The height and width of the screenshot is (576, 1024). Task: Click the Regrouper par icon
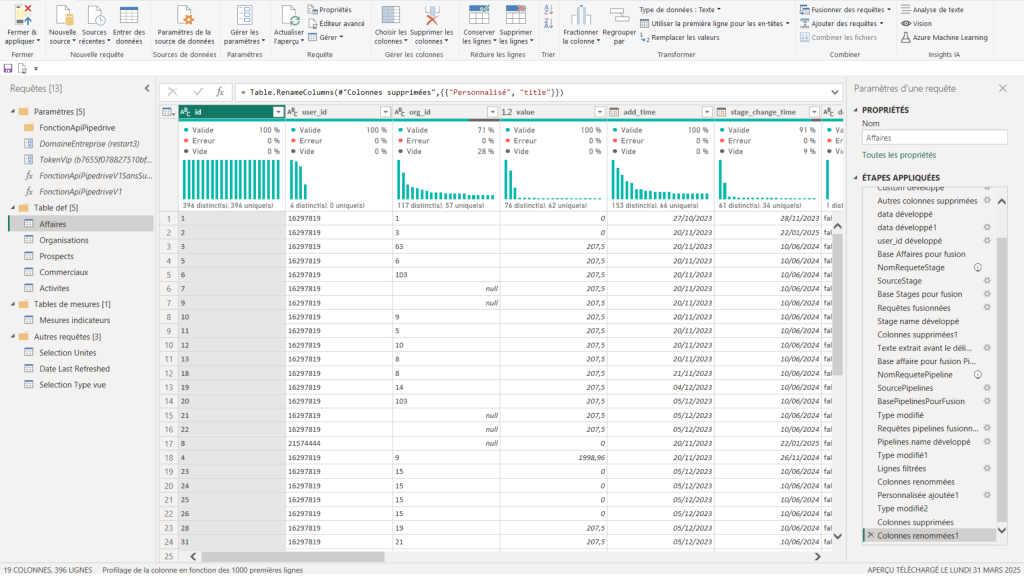[x=619, y=15]
